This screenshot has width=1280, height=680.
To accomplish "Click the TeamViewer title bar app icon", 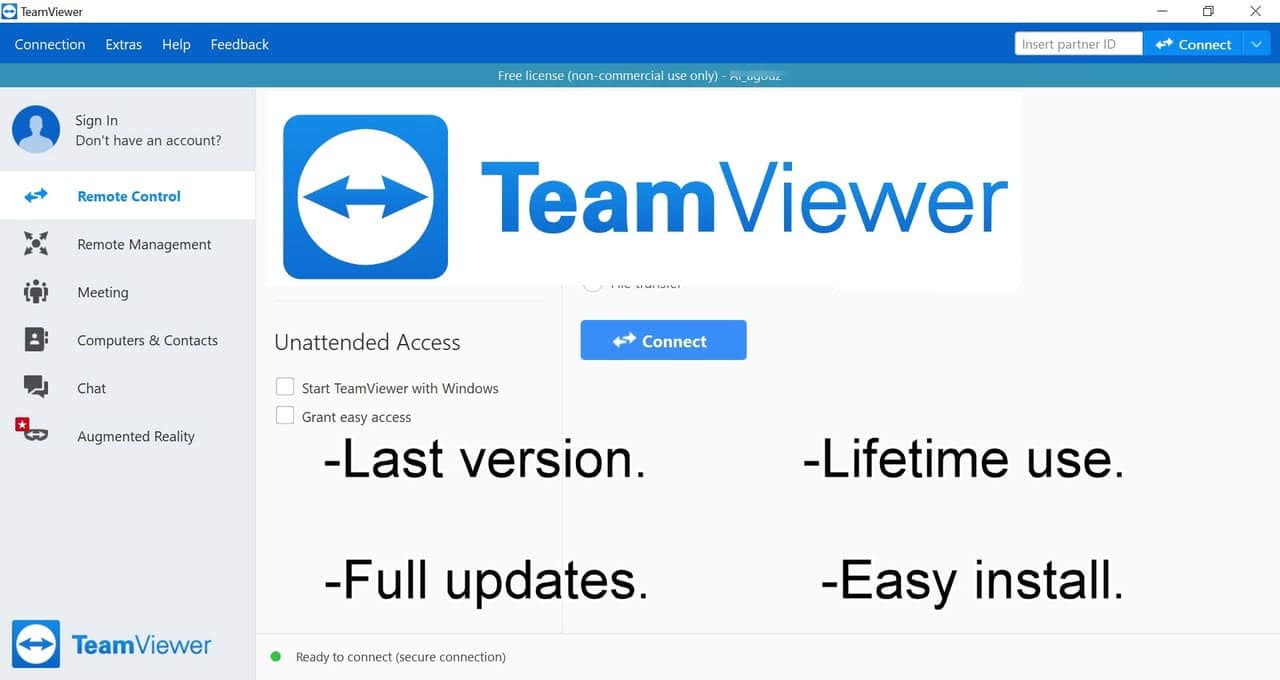I will (9, 11).
